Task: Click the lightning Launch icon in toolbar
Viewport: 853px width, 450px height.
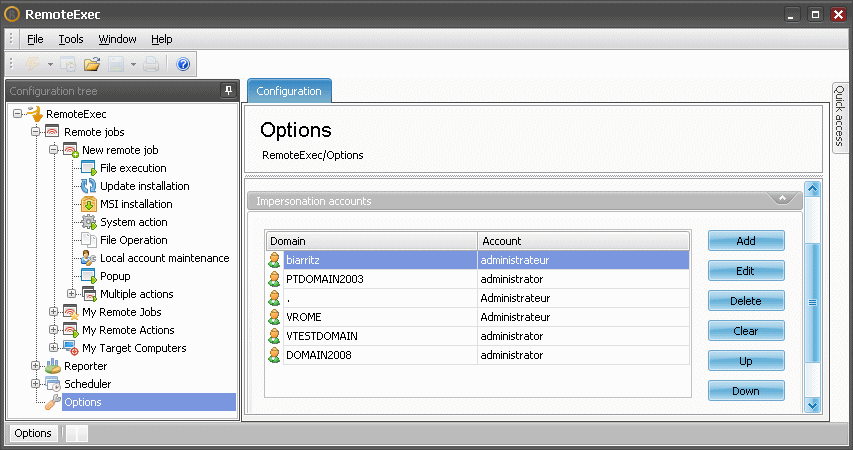Action: pos(33,64)
